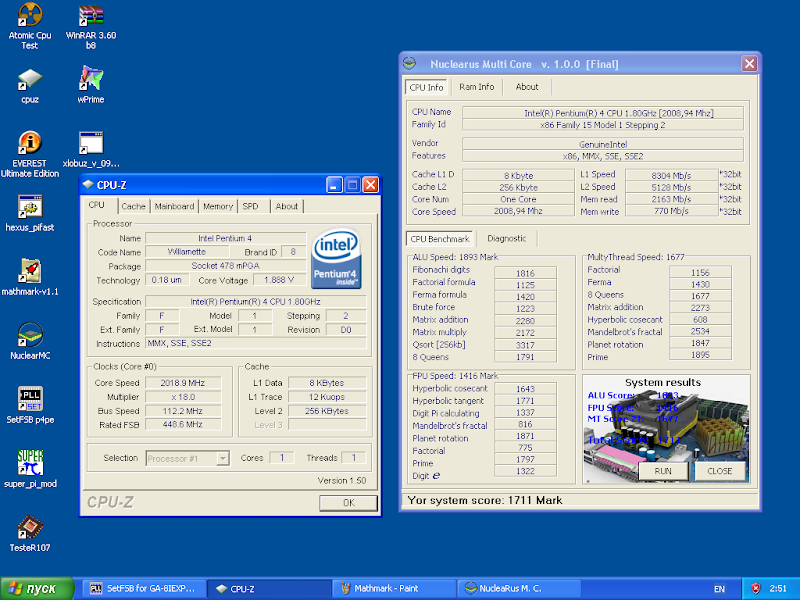Switch to the Diagnostic tab in Nuclearus

click(x=506, y=238)
